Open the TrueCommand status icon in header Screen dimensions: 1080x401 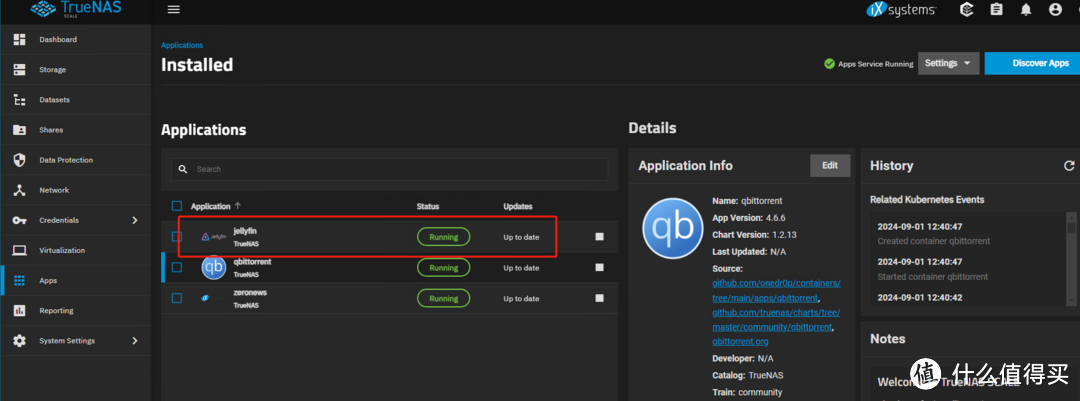[x=966, y=10]
